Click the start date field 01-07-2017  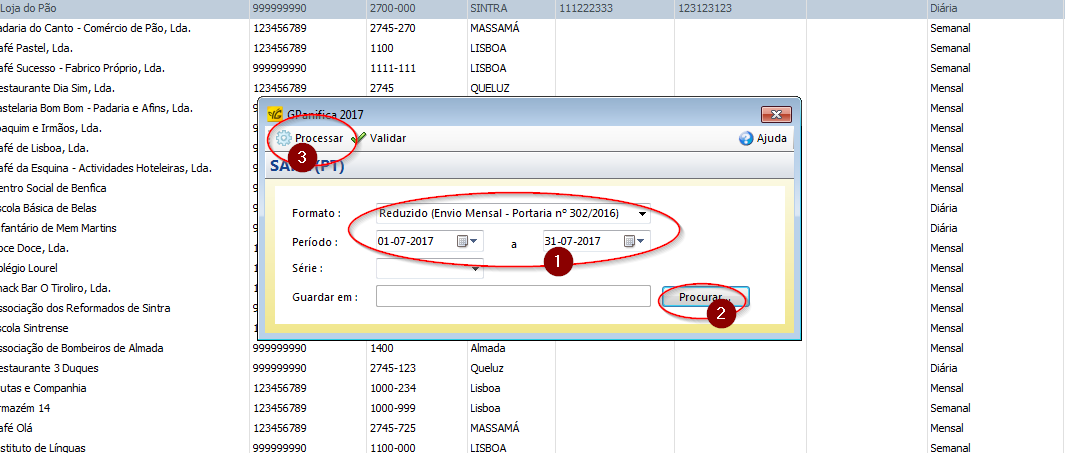pyautogui.click(x=413, y=241)
